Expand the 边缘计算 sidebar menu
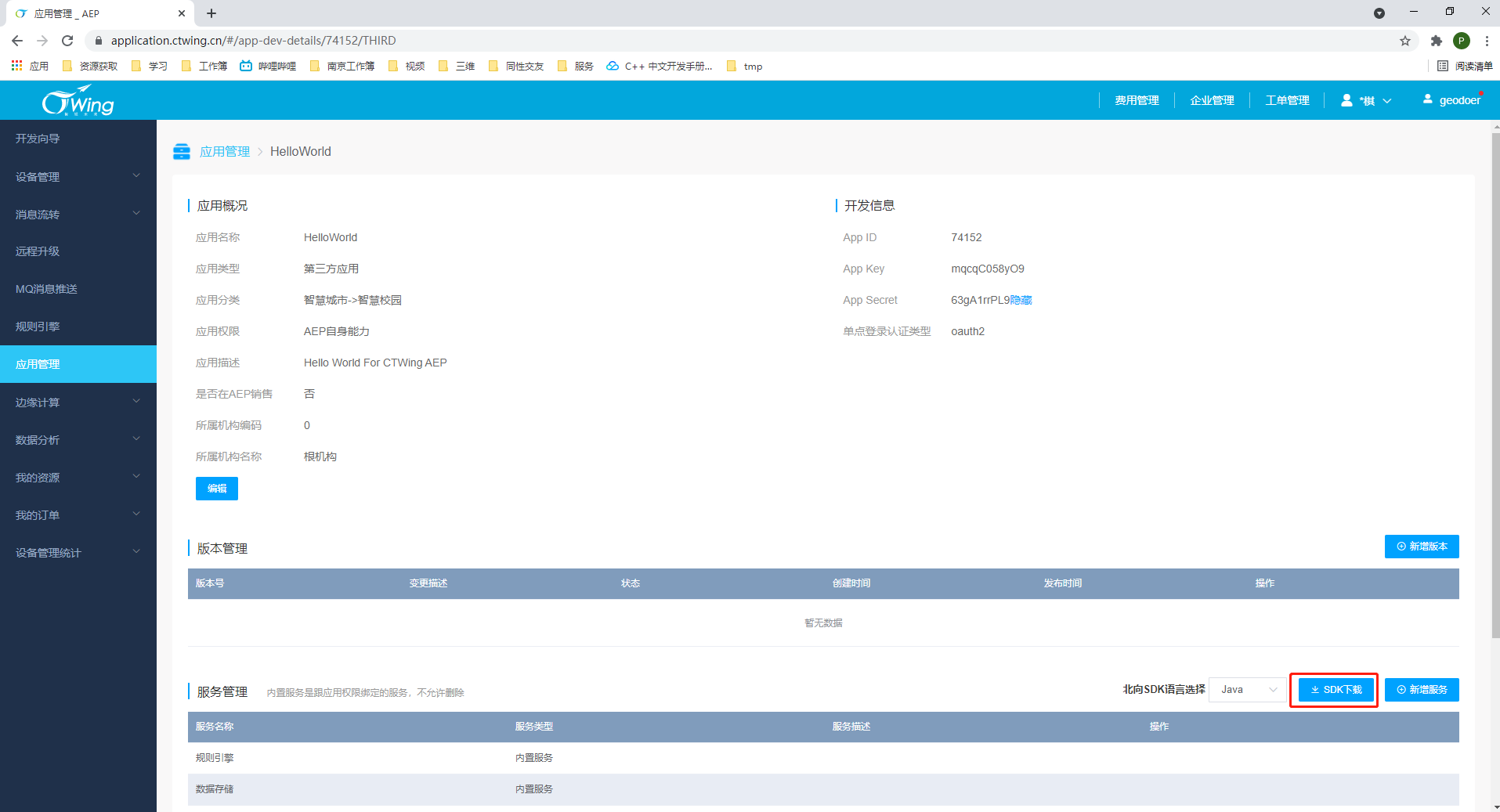This screenshot has height=812, width=1500. pos(78,402)
